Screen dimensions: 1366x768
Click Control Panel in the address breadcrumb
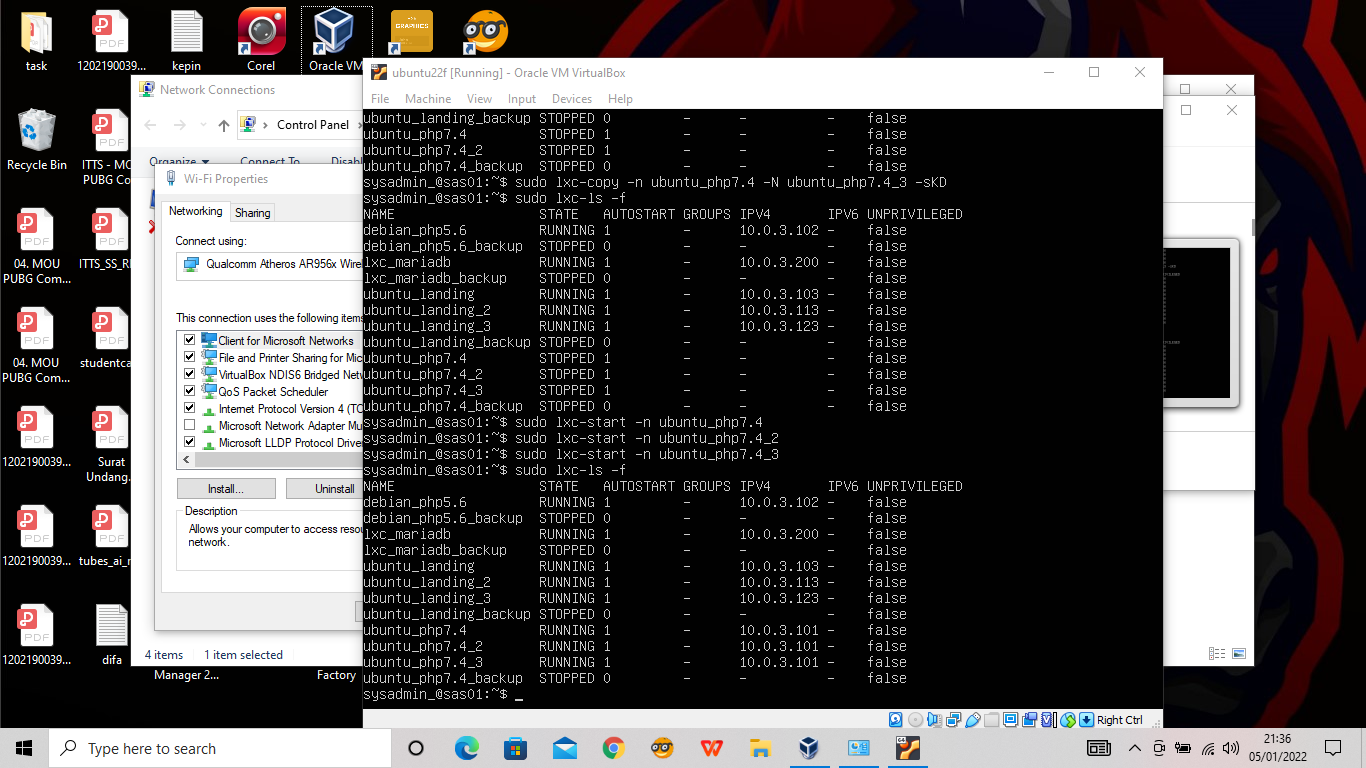coord(313,125)
